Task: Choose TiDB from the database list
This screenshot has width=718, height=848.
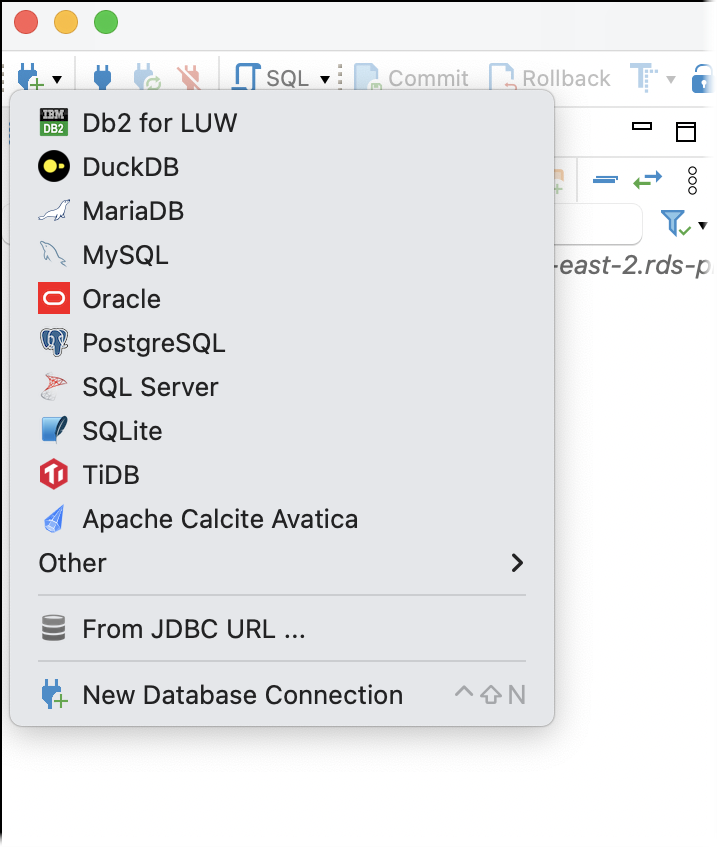Action: [x=110, y=475]
